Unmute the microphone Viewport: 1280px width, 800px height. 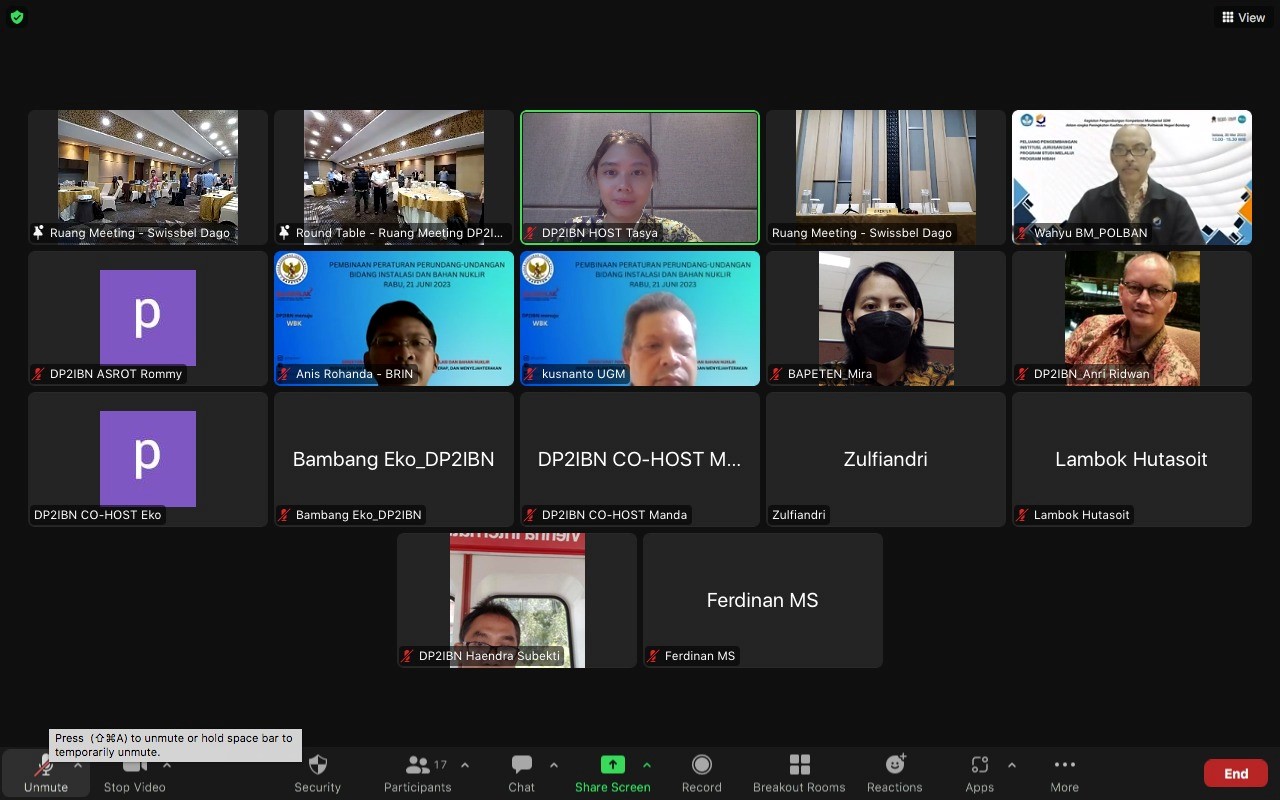pyautogui.click(x=45, y=767)
